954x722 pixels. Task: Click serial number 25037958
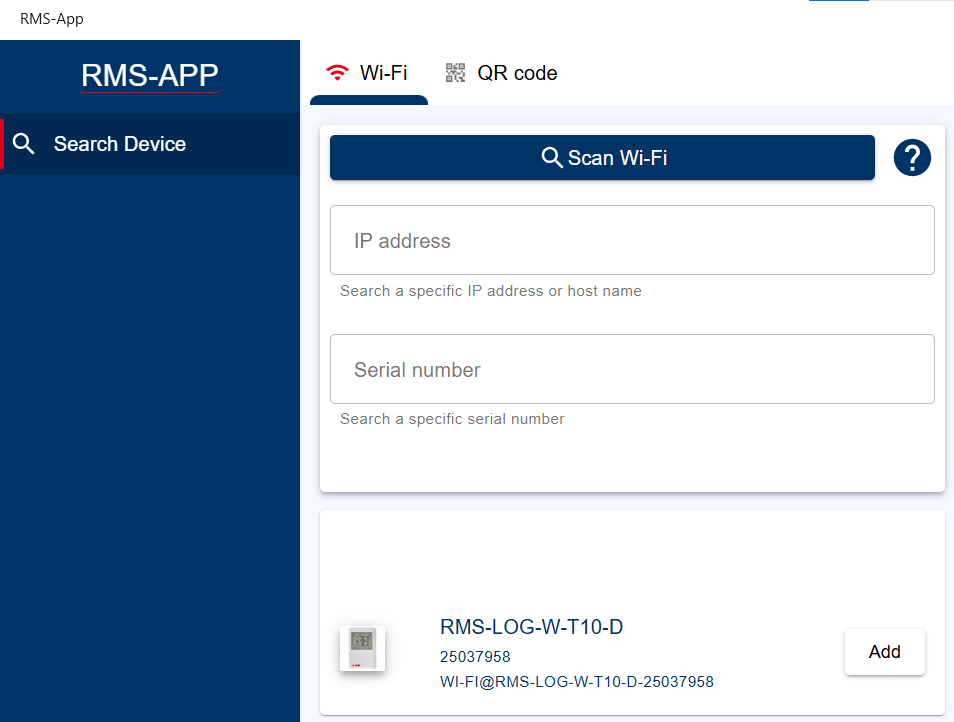[x=475, y=657]
